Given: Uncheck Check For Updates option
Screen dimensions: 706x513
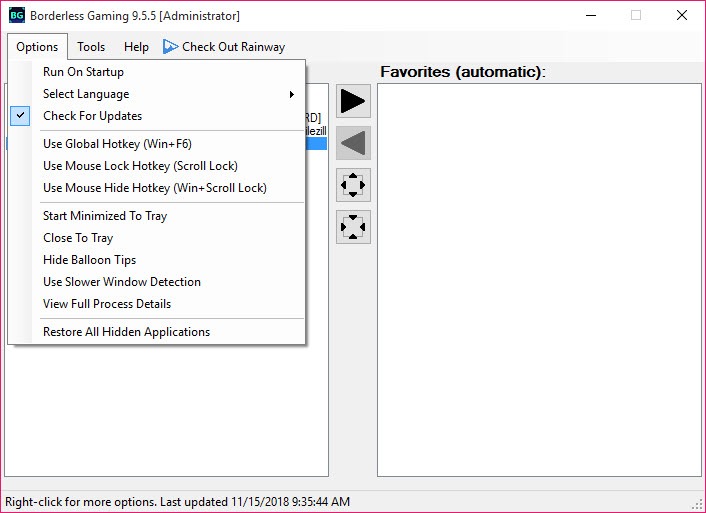Looking at the screenshot, I should pos(156,116).
